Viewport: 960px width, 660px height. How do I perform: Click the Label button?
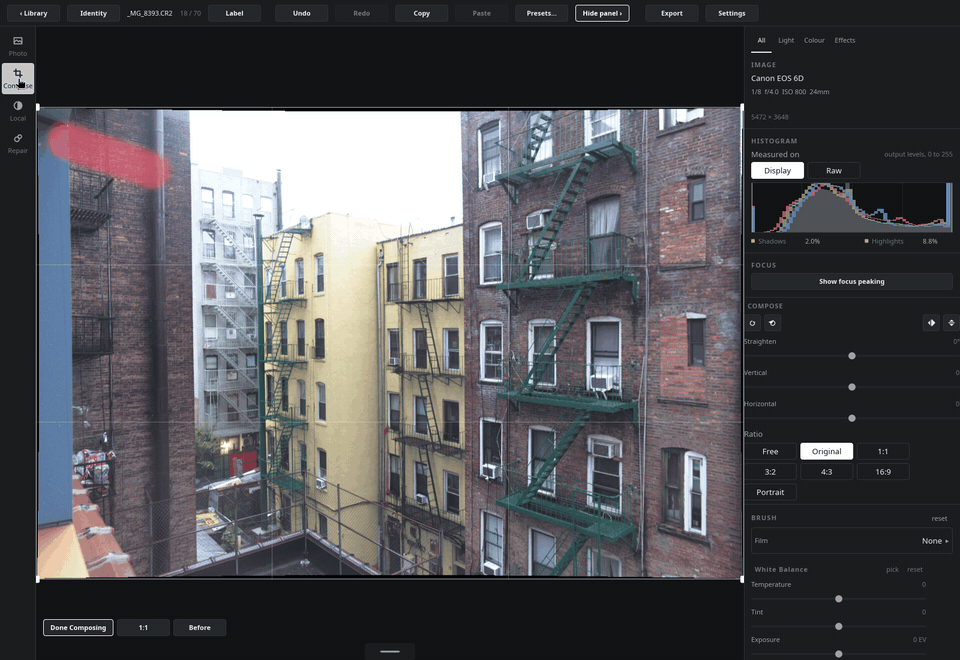pyautogui.click(x=234, y=13)
